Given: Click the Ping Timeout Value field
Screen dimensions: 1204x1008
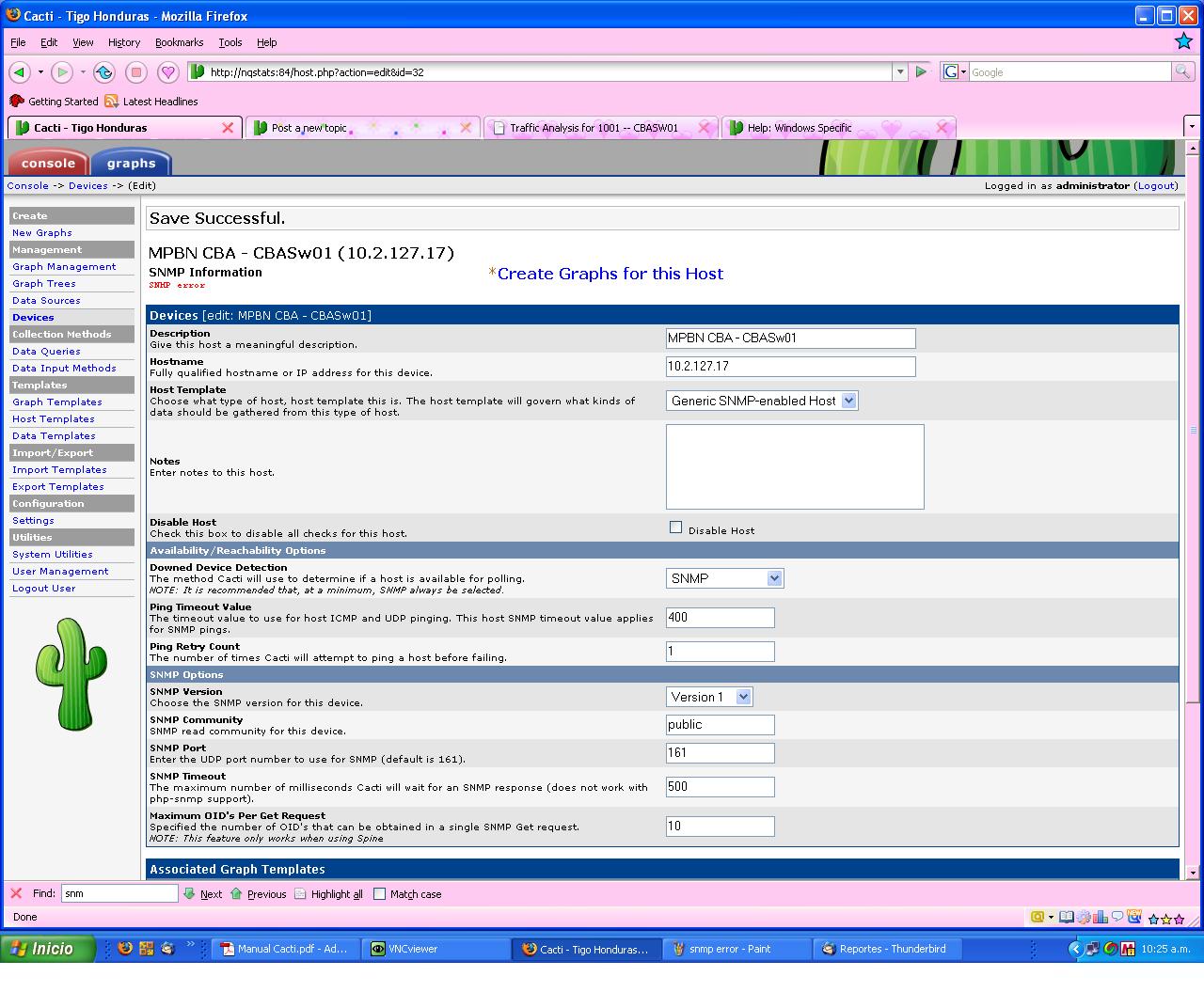Looking at the screenshot, I should click(720, 617).
